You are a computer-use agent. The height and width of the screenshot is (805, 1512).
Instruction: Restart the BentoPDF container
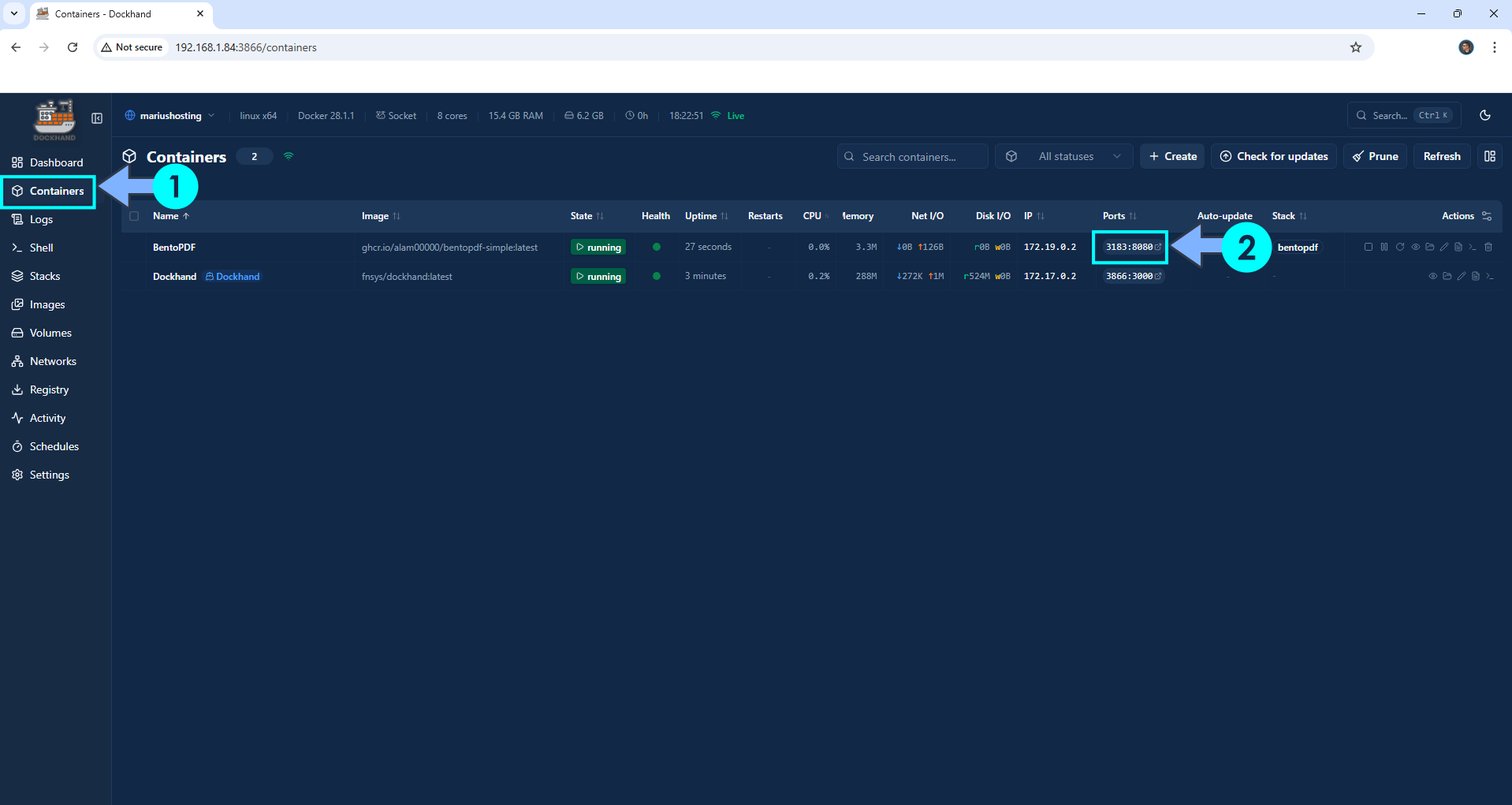pyautogui.click(x=1400, y=247)
